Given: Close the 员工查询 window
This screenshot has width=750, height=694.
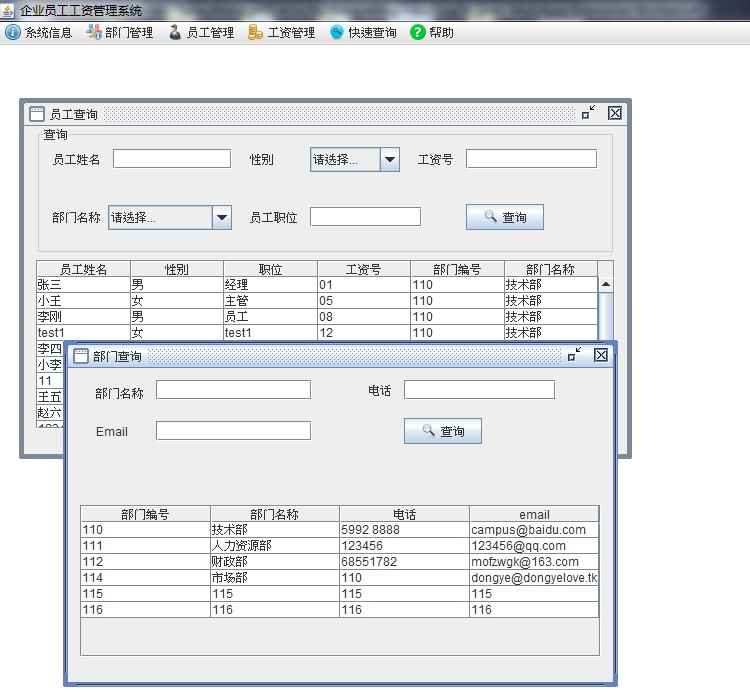Looking at the screenshot, I should coord(615,113).
